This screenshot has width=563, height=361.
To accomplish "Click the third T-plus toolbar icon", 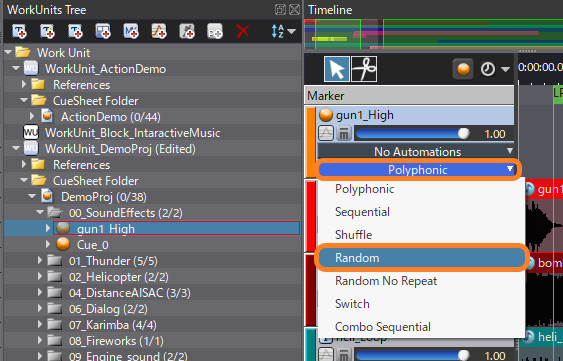I will click(75, 31).
